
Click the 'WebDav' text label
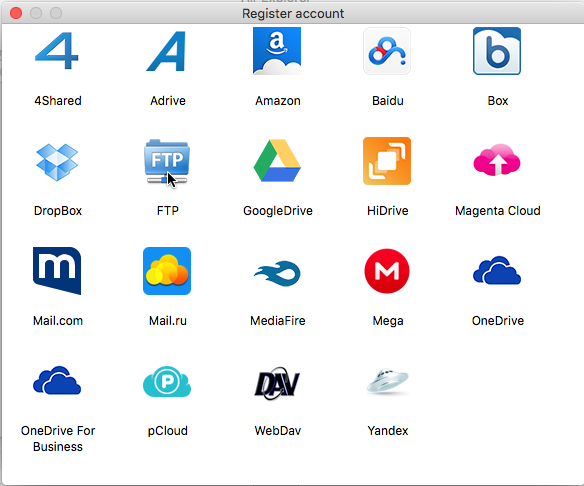pyautogui.click(x=277, y=431)
